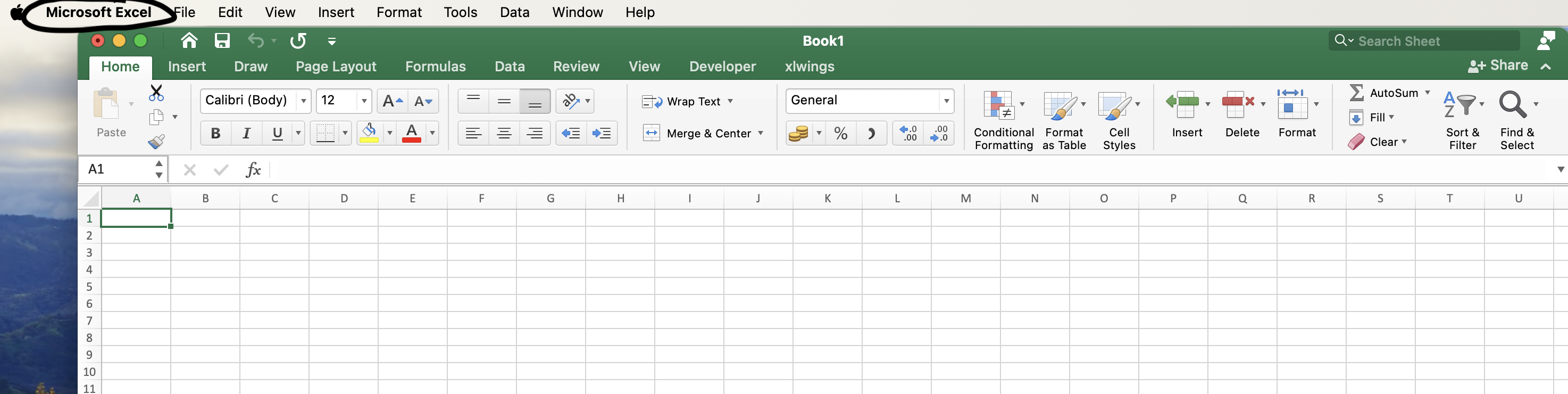This screenshot has width=1568, height=394.
Task: Open the Calibri font name dropdown
Action: [x=303, y=101]
